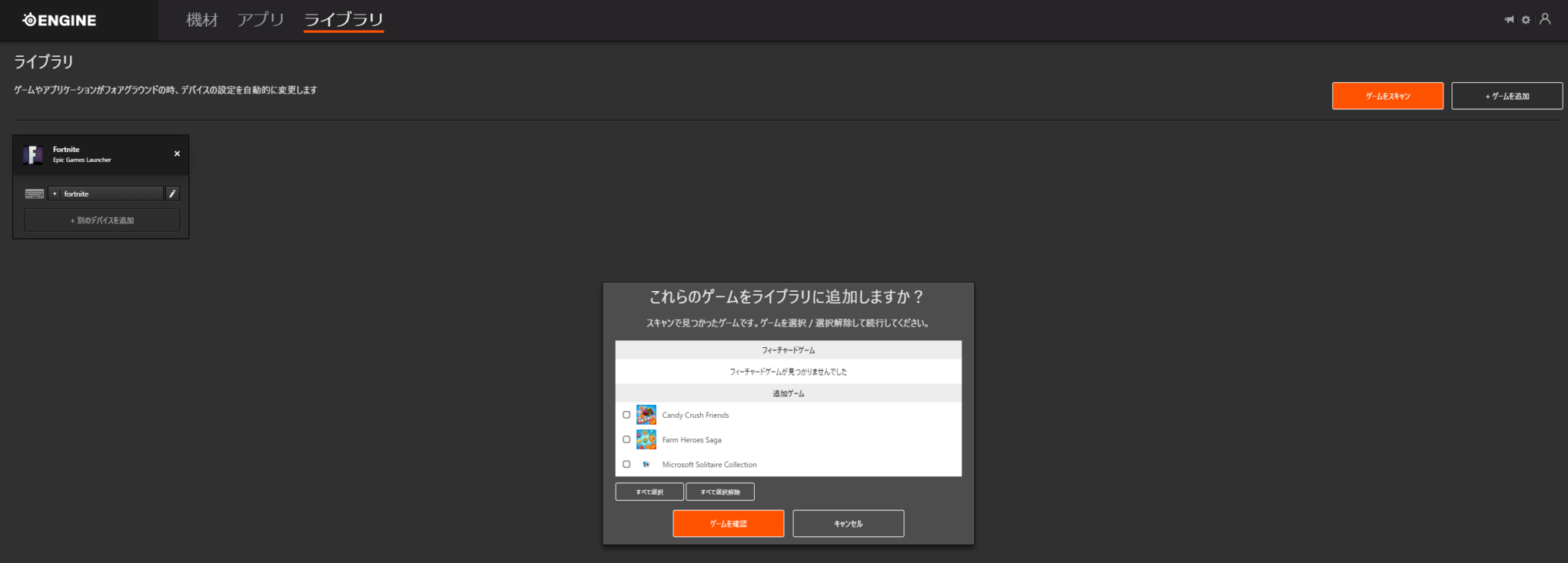Click the Microsoft Solitaire Collection label
The height and width of the screenshot is (563, 1568).
click(709, 465)
